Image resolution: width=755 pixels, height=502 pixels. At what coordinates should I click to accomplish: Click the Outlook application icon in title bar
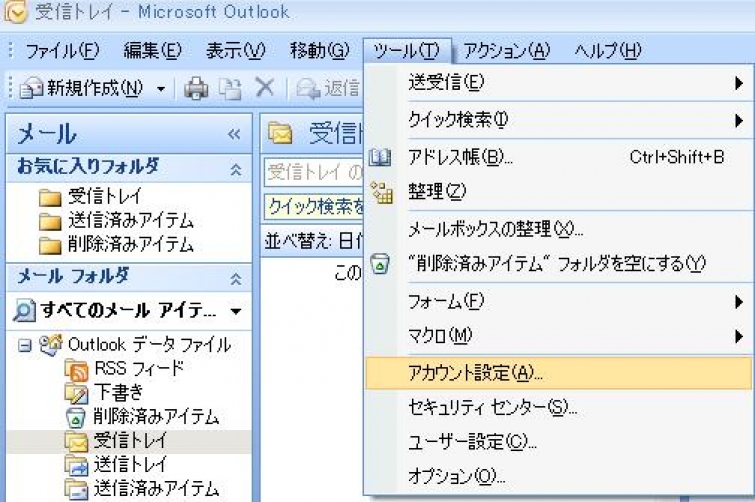point(14,12)
